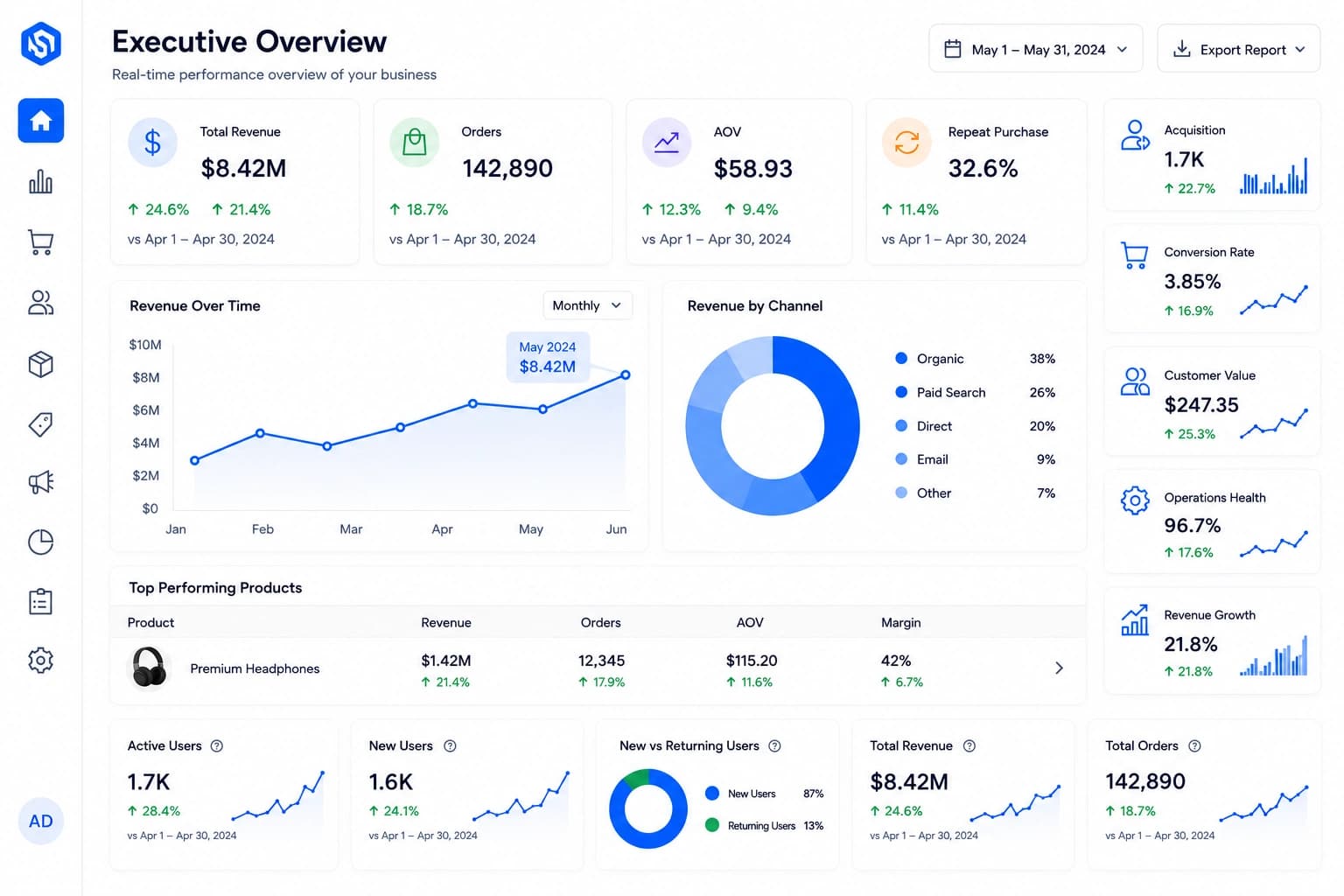Open the customers people sidebar icon

coord(41,303)
